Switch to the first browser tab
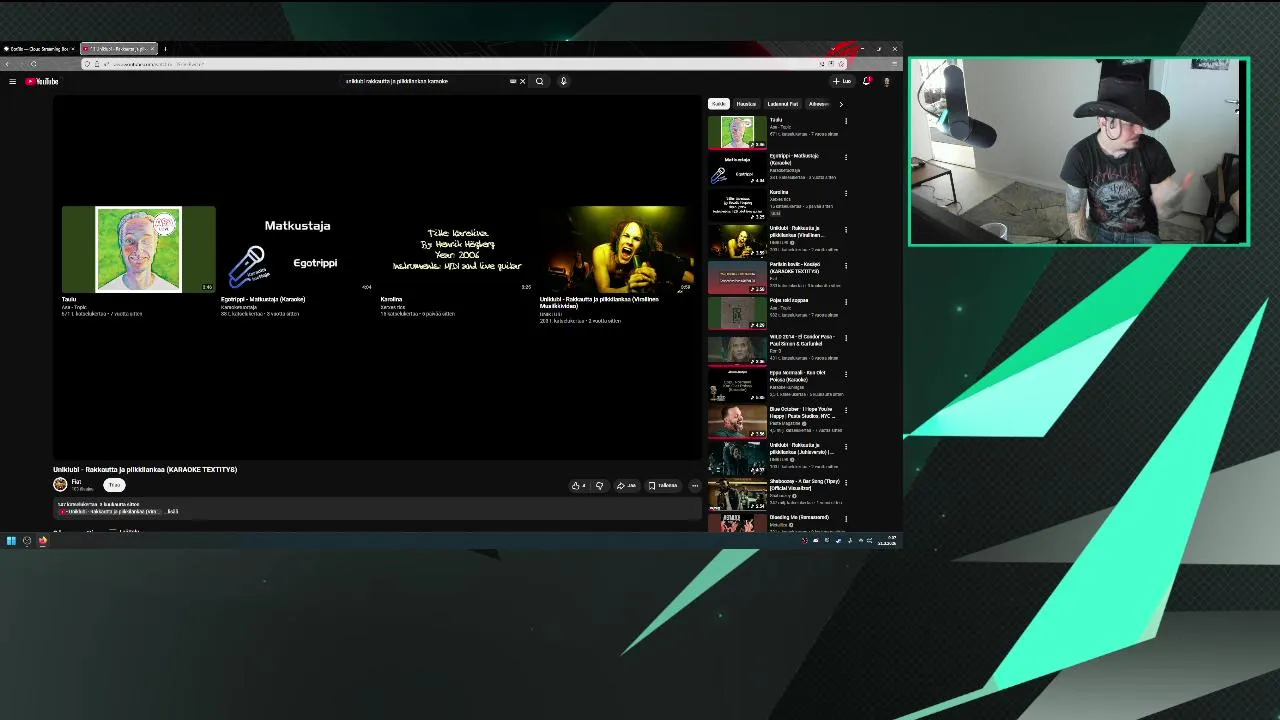1280x720 pixels. (38, 48)
